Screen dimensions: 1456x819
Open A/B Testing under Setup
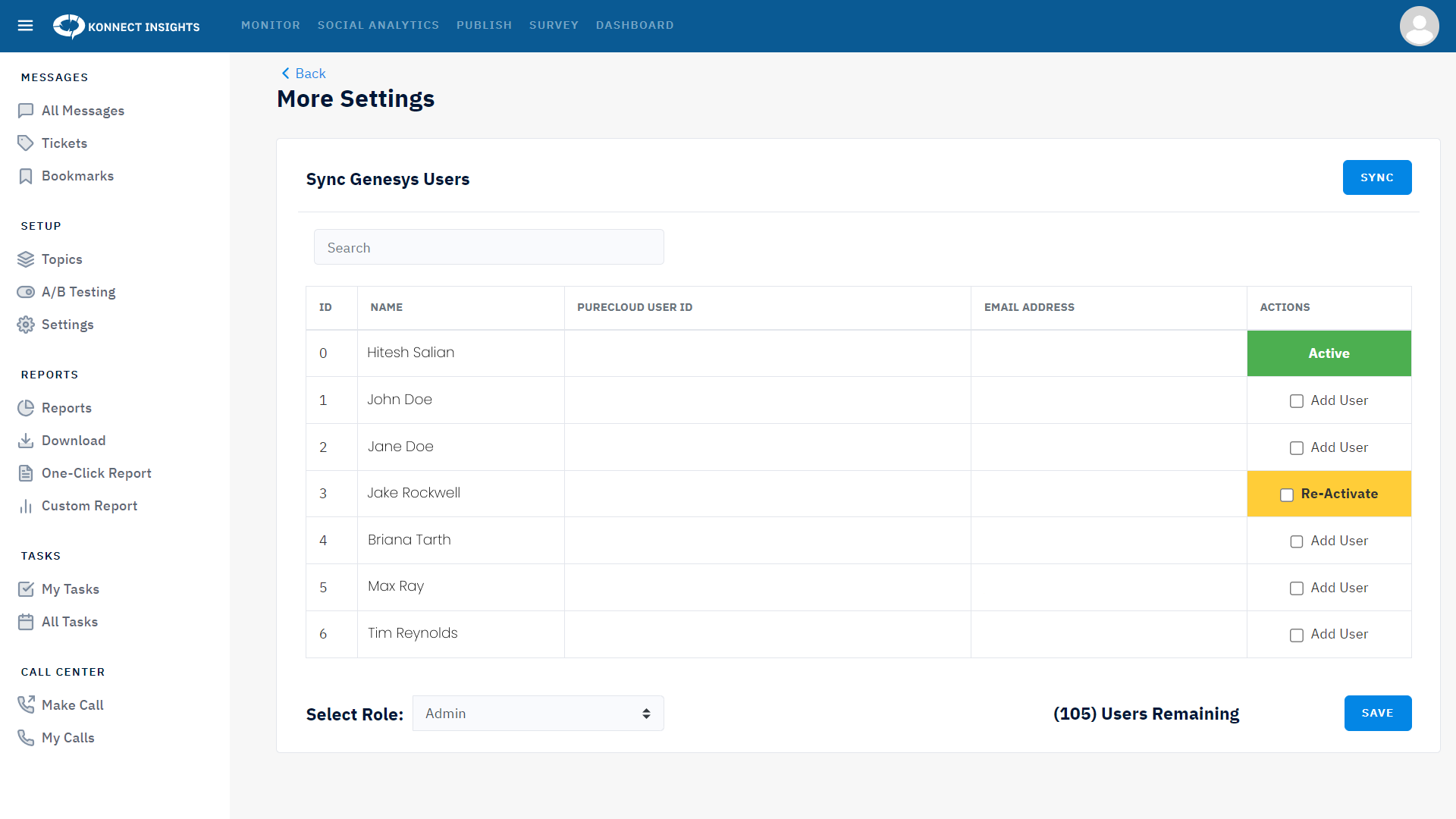point(78,292)
